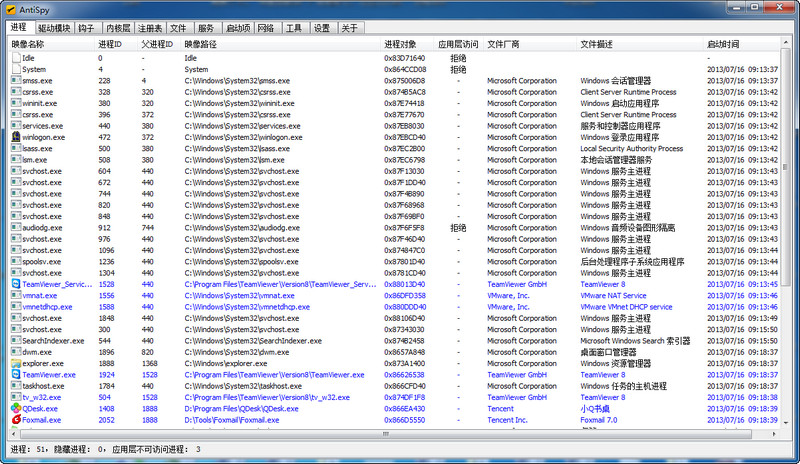Click description VMware NAT Service
Viewport: 800px width, 464px height.
613,296
